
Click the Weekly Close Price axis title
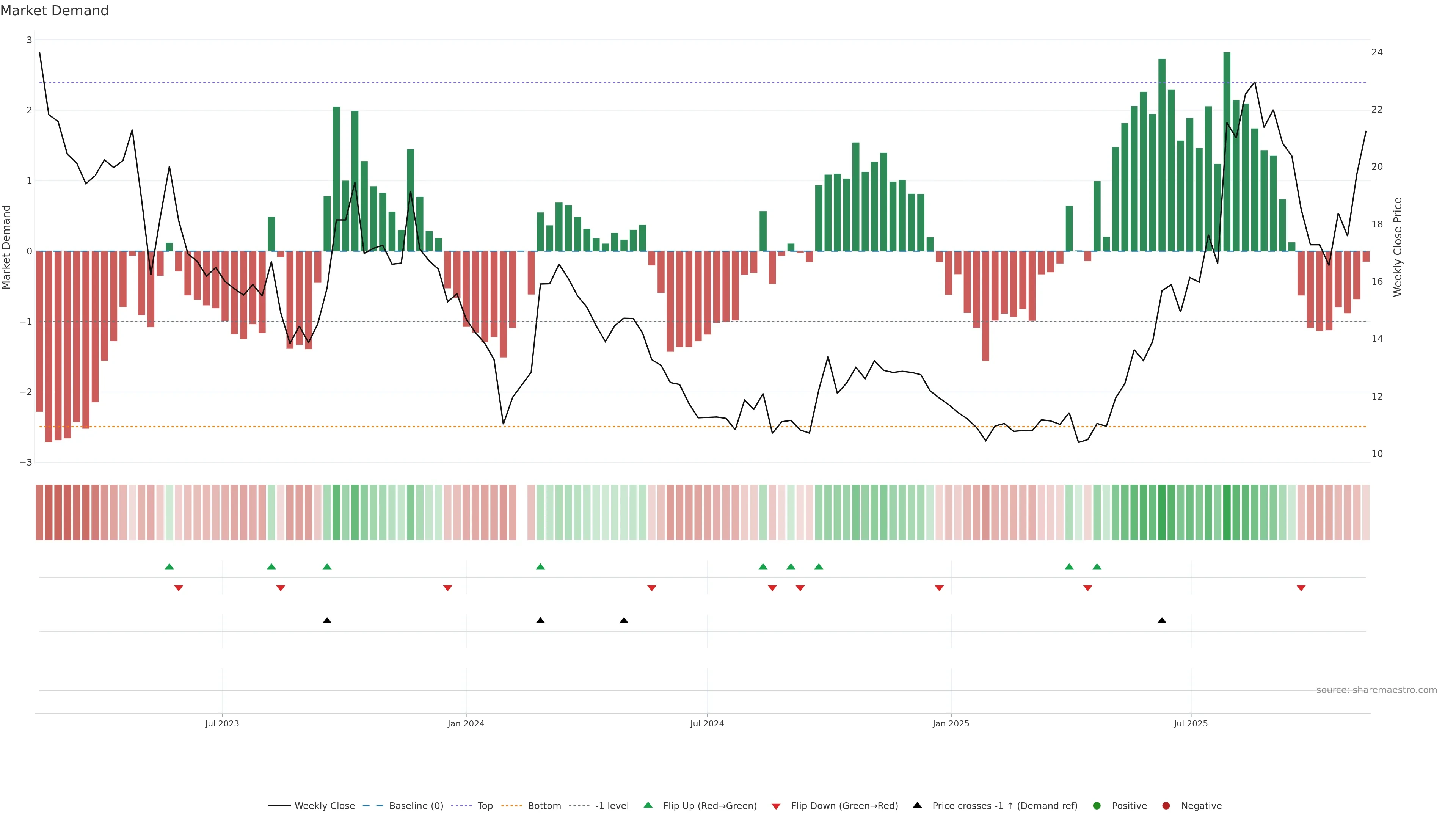pyautogui.click(x=1397, y=247)
